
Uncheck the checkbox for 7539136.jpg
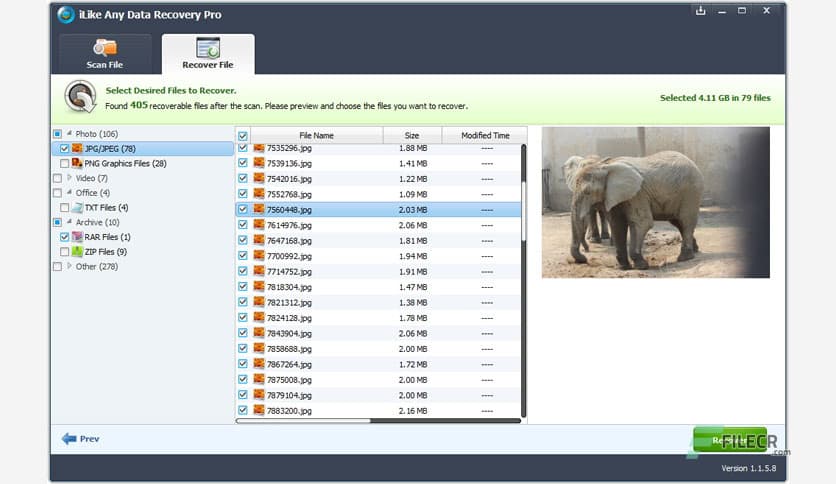(x=243, y=163)
